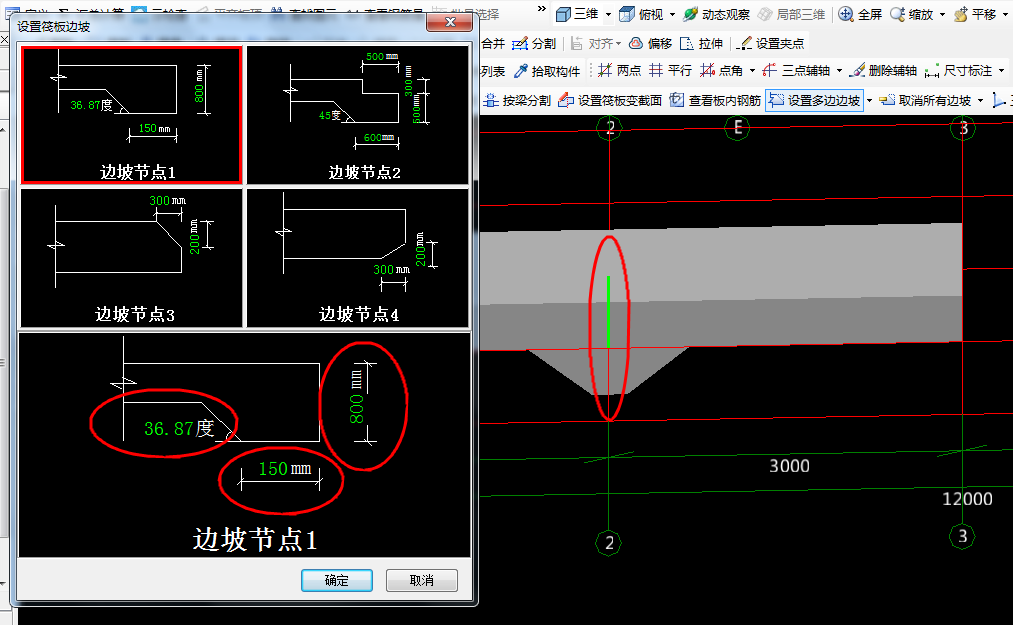Click the green selected edge line on slab
This screenshot has height=625, width=1013.
click(x=608, y=312)
